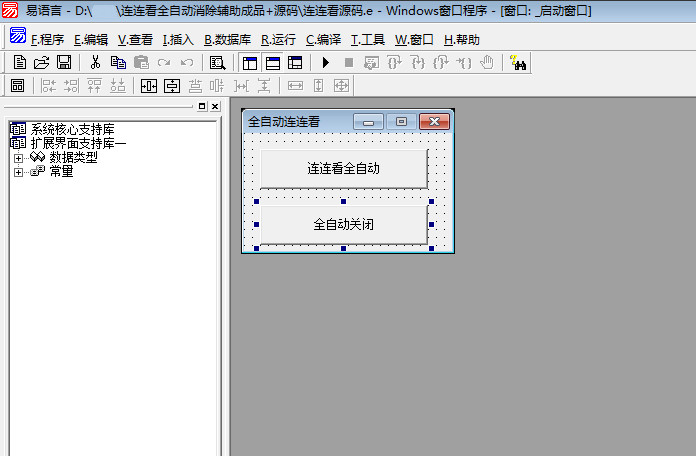Toggle the third window layout view button
The height and width of the screenshot is (456, 696).
click(x=295, y=63)
